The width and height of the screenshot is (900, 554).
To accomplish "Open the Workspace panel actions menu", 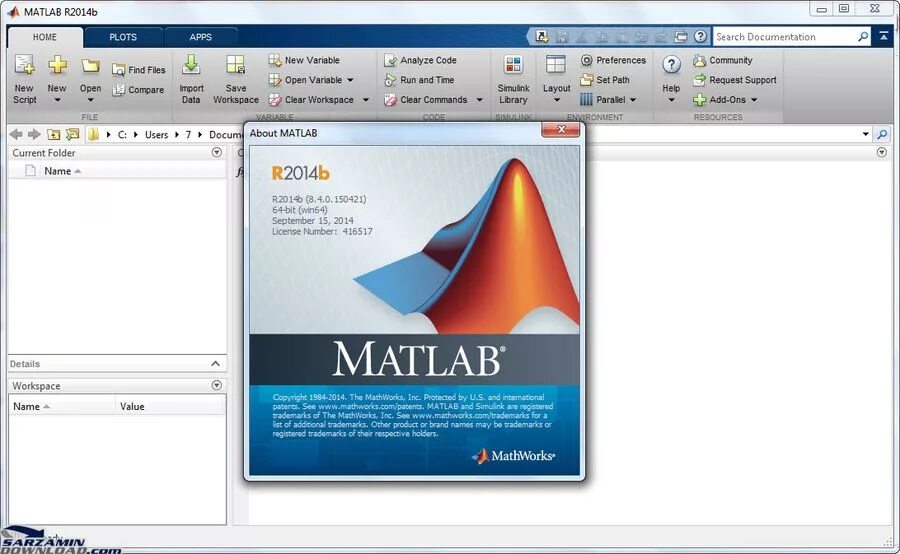I will click(216, 386).
